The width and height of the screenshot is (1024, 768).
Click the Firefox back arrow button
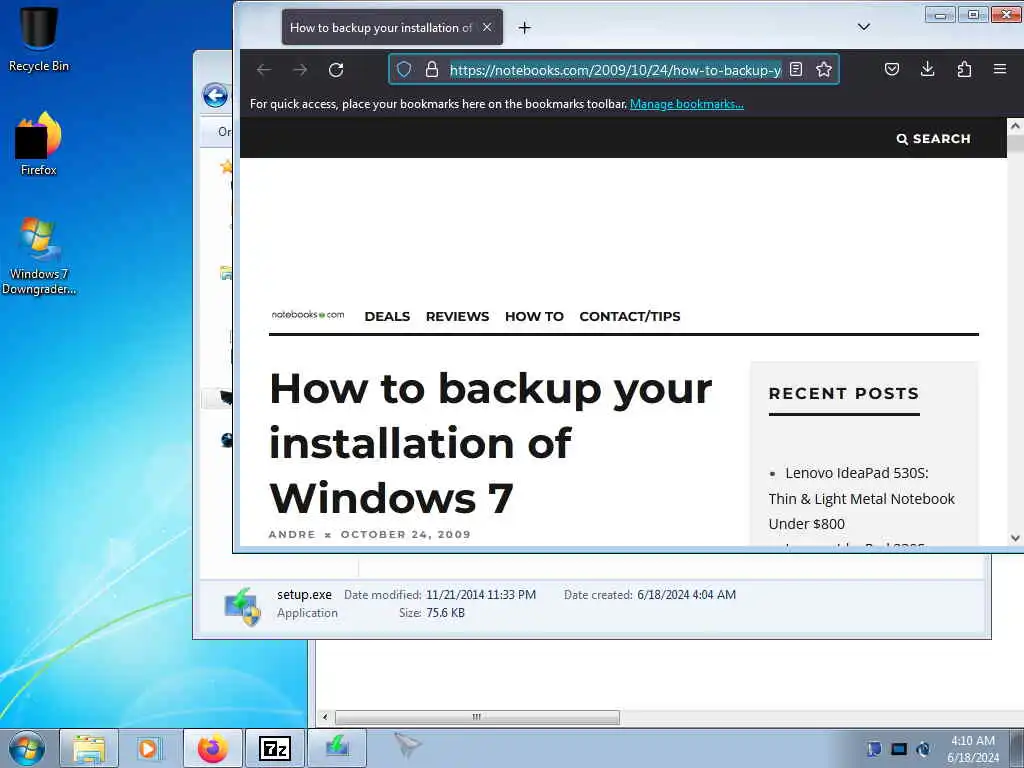pos(264,70)
